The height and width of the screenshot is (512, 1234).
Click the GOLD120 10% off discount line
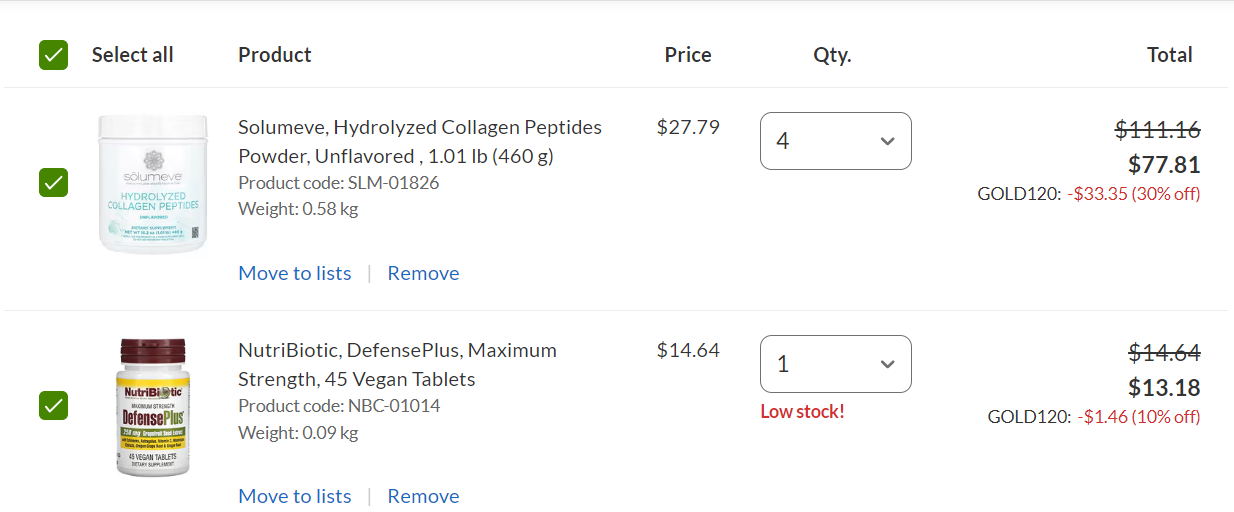click(1093, 417)
